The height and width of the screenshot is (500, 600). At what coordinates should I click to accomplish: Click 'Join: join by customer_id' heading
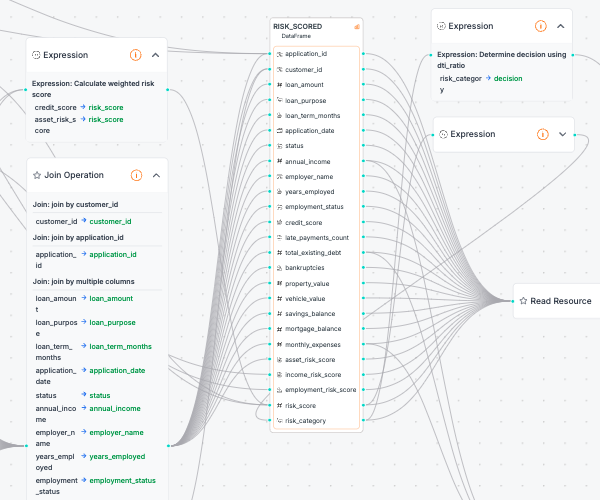[x=75, y=205]
